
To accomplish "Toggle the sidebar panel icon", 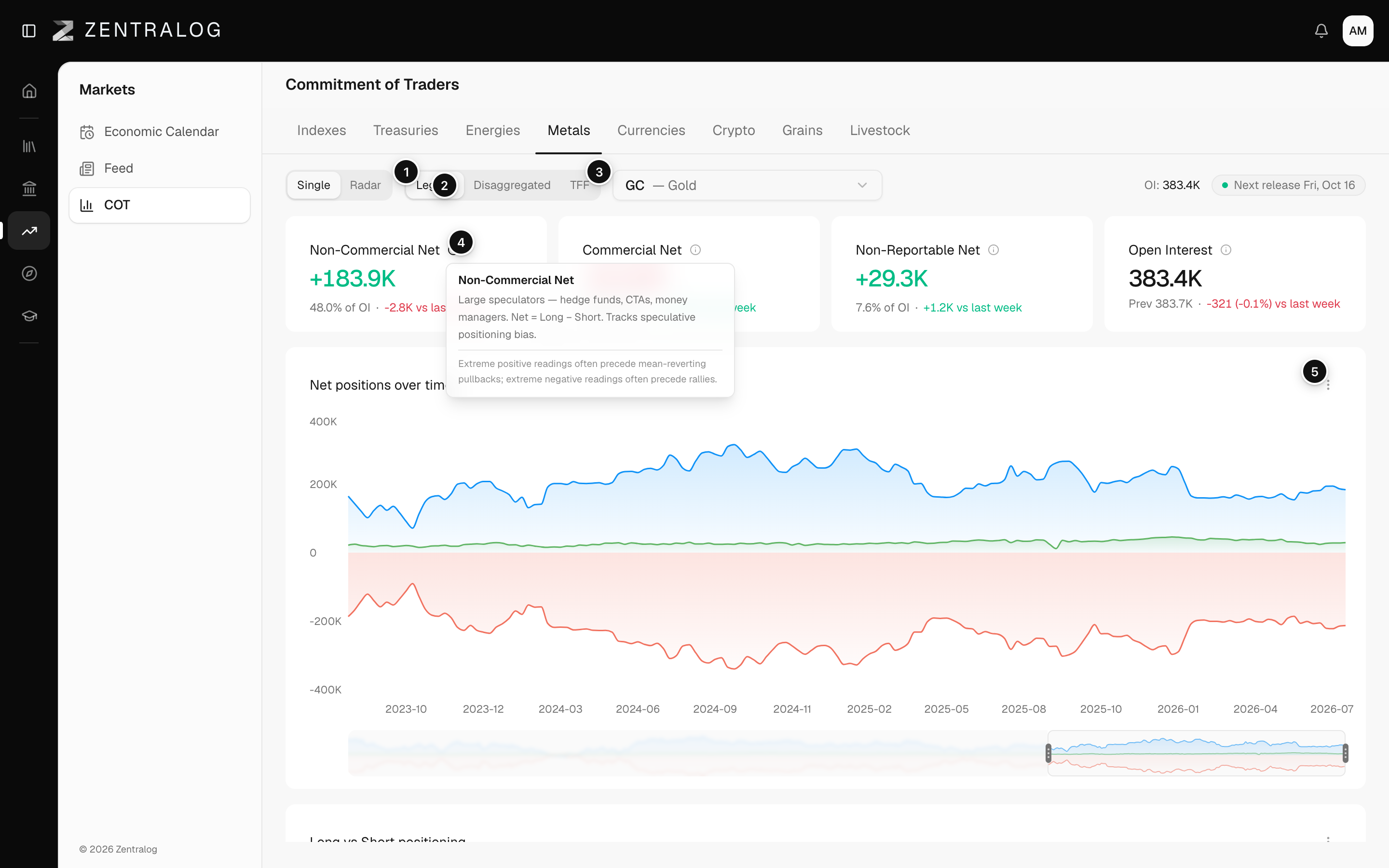I will (29, 30).
